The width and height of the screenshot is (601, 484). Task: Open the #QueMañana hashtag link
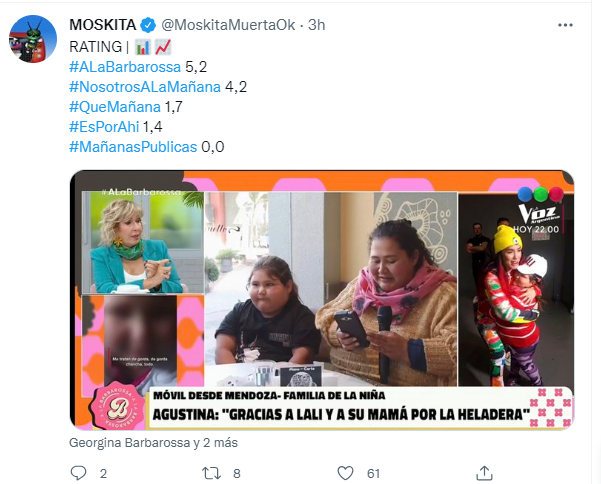pos(115,107)
